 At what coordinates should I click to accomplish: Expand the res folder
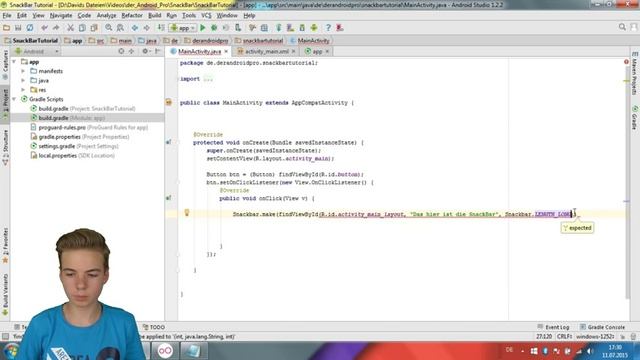tap(23, 90)
